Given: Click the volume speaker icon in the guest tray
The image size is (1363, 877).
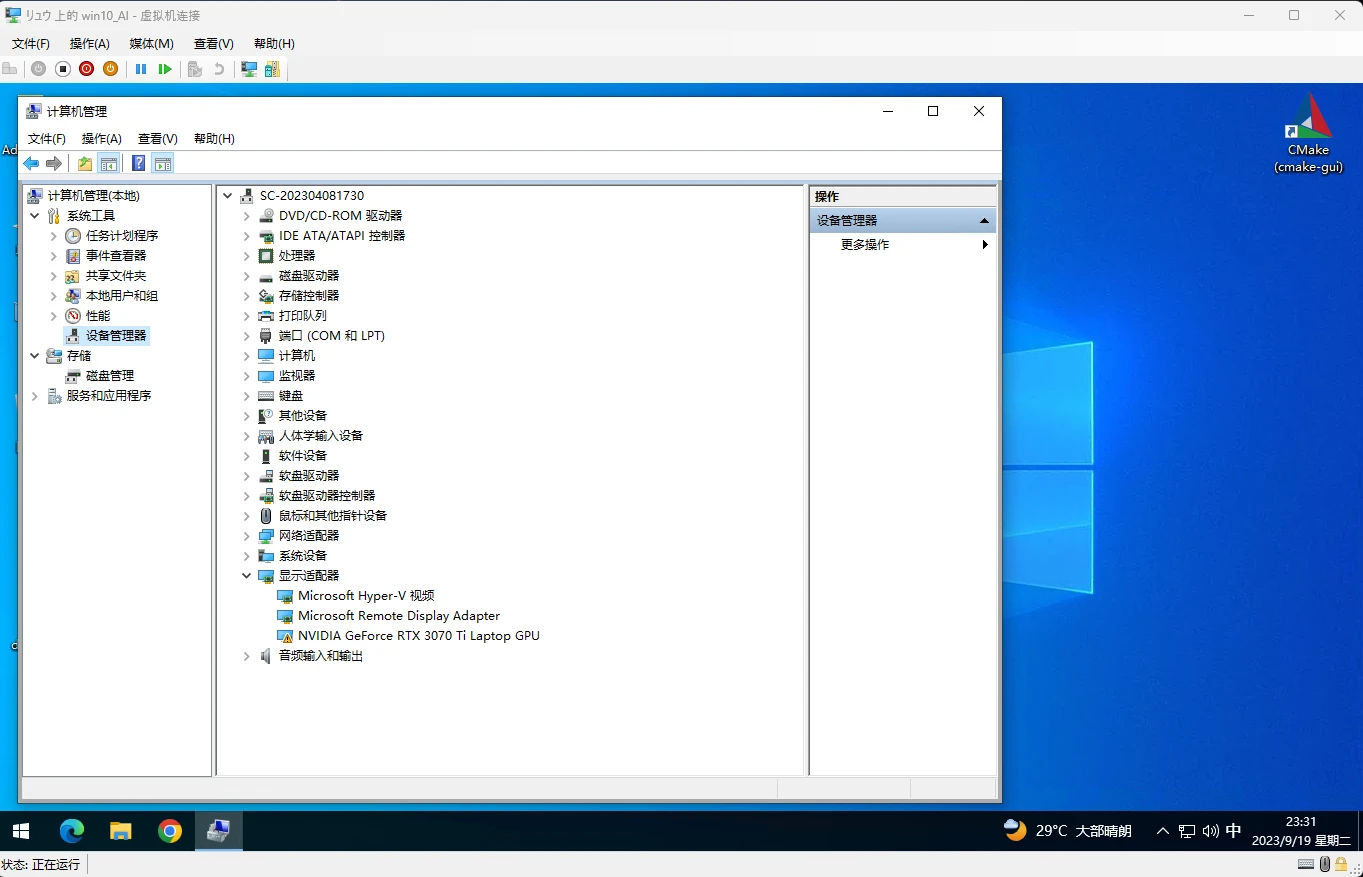Looking at the screenshot, I should pos(1210,831).
